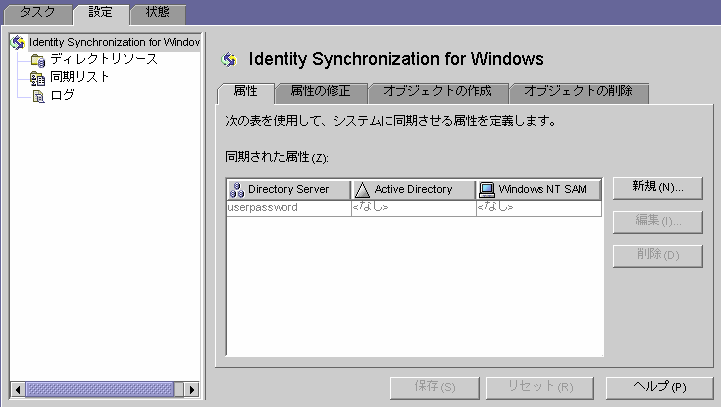Select the 属性 tab

point(246,92)
